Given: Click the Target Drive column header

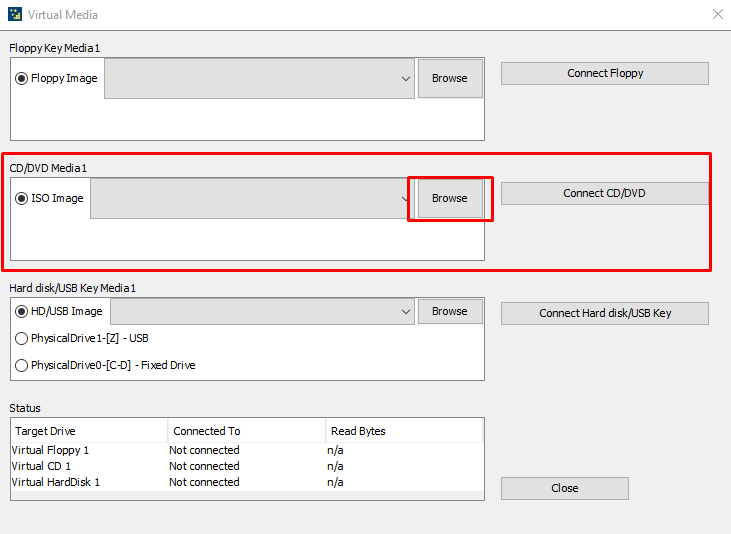Looking at the screenshot, I should (88, 431).
